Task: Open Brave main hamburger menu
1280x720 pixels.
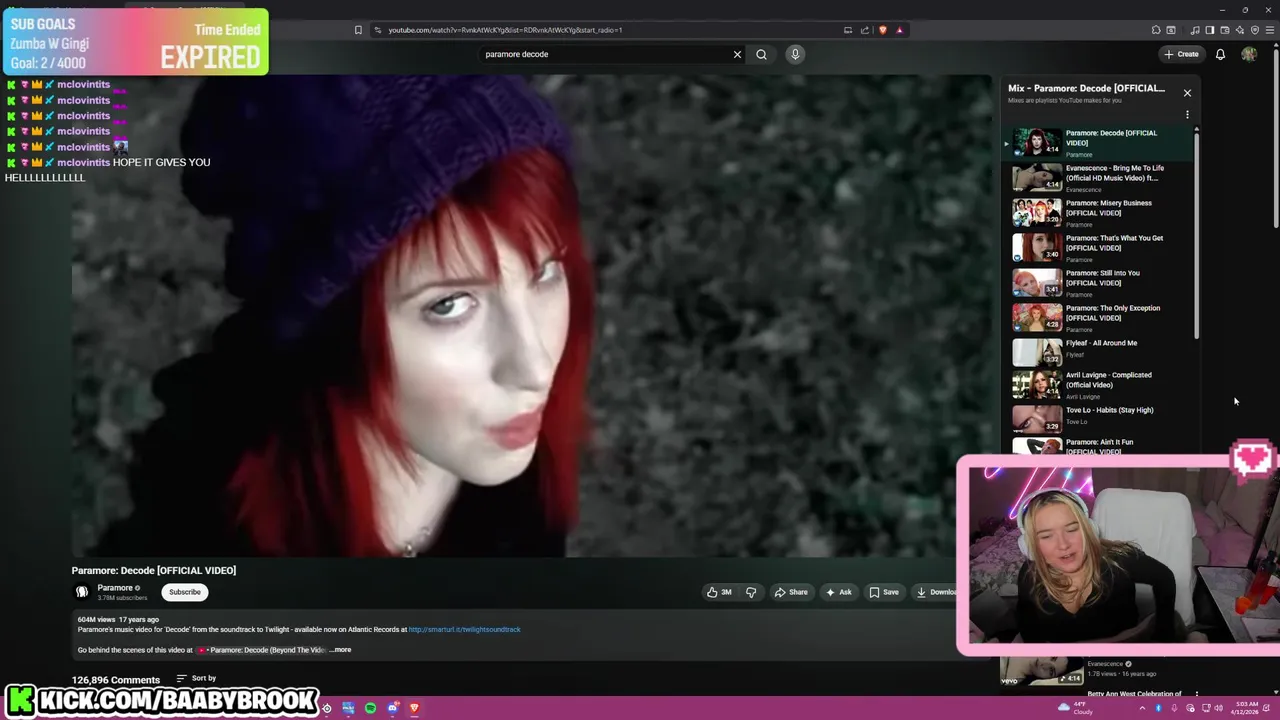Action: pyautogui.click(x=1270, y=30)
